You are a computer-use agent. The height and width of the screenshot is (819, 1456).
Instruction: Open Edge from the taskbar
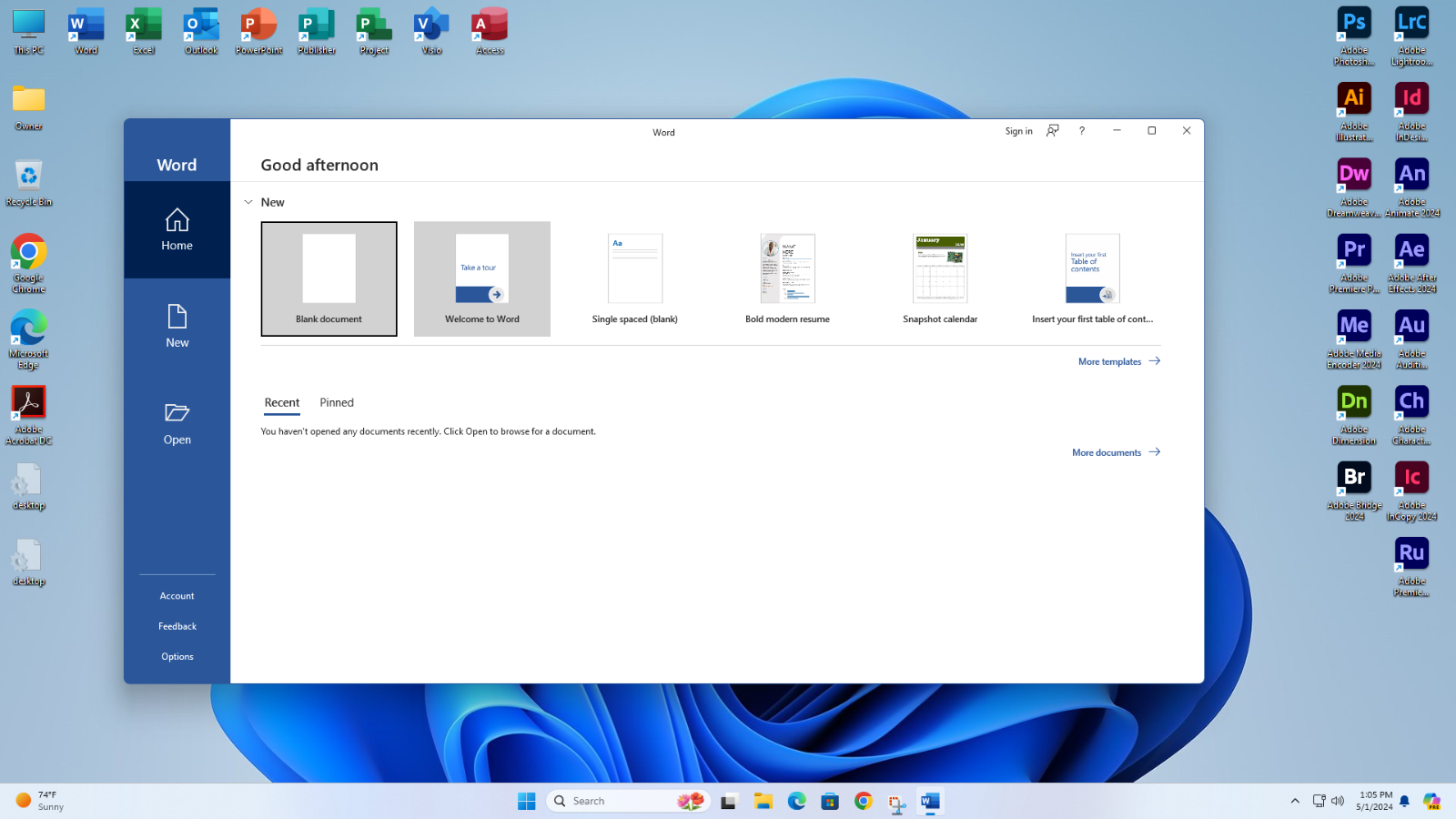(796, 801)
